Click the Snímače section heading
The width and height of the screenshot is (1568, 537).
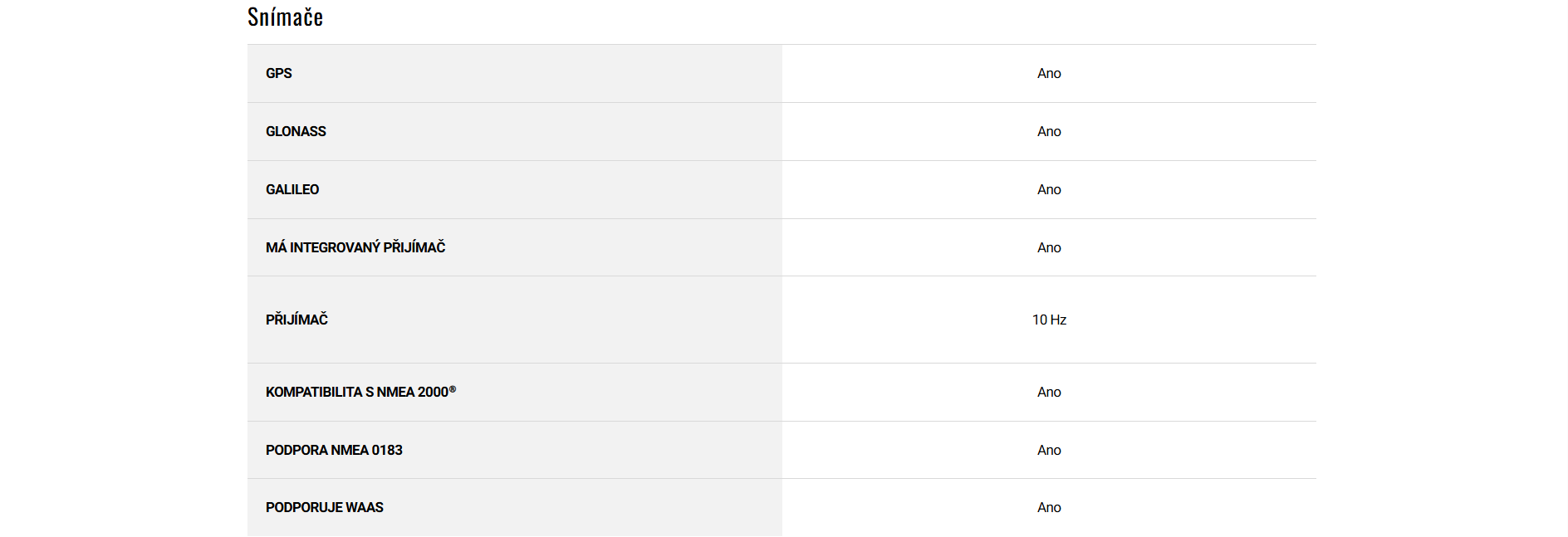point(285,17)
